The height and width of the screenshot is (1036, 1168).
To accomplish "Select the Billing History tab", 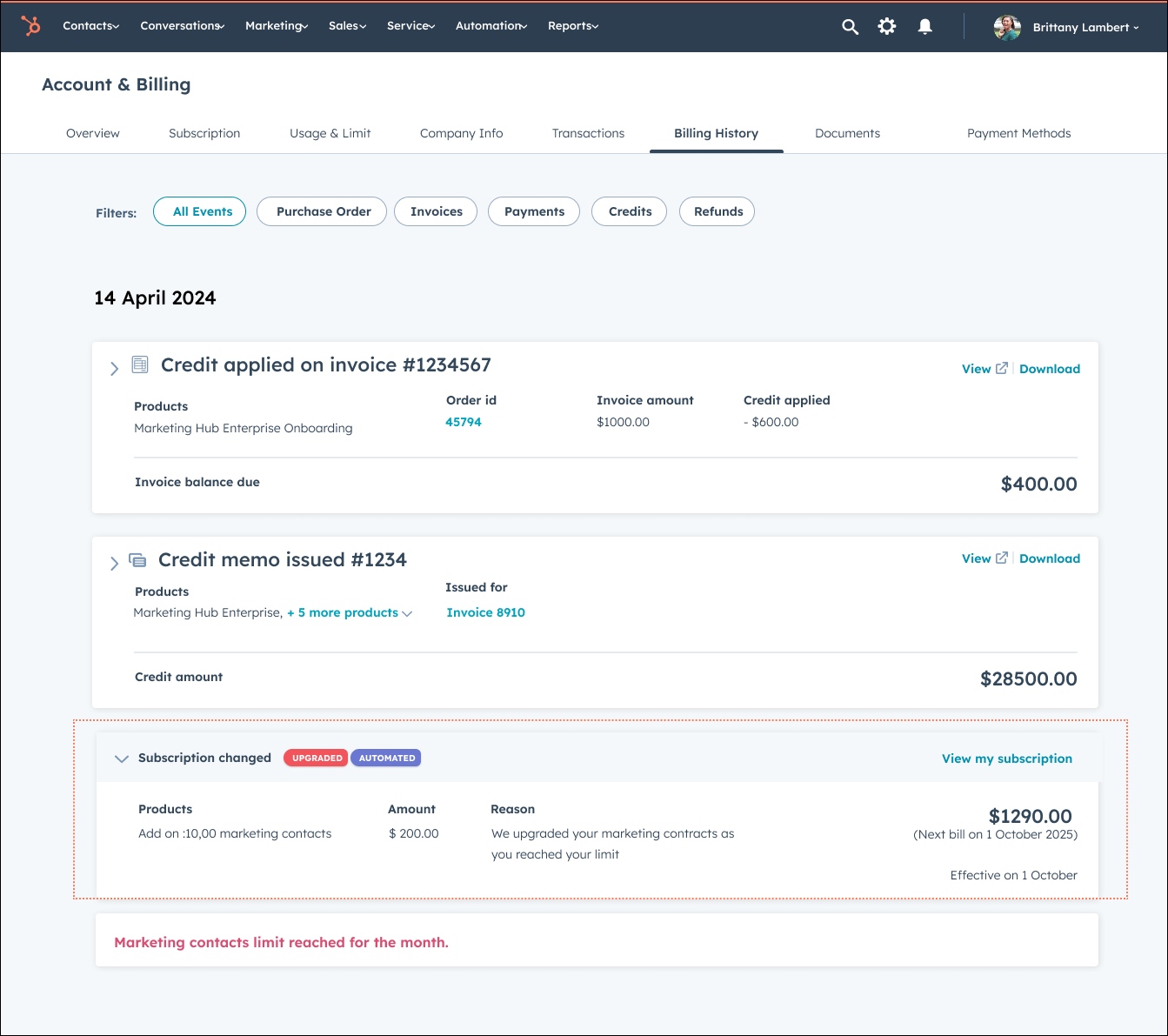I will tap(717, 133).
